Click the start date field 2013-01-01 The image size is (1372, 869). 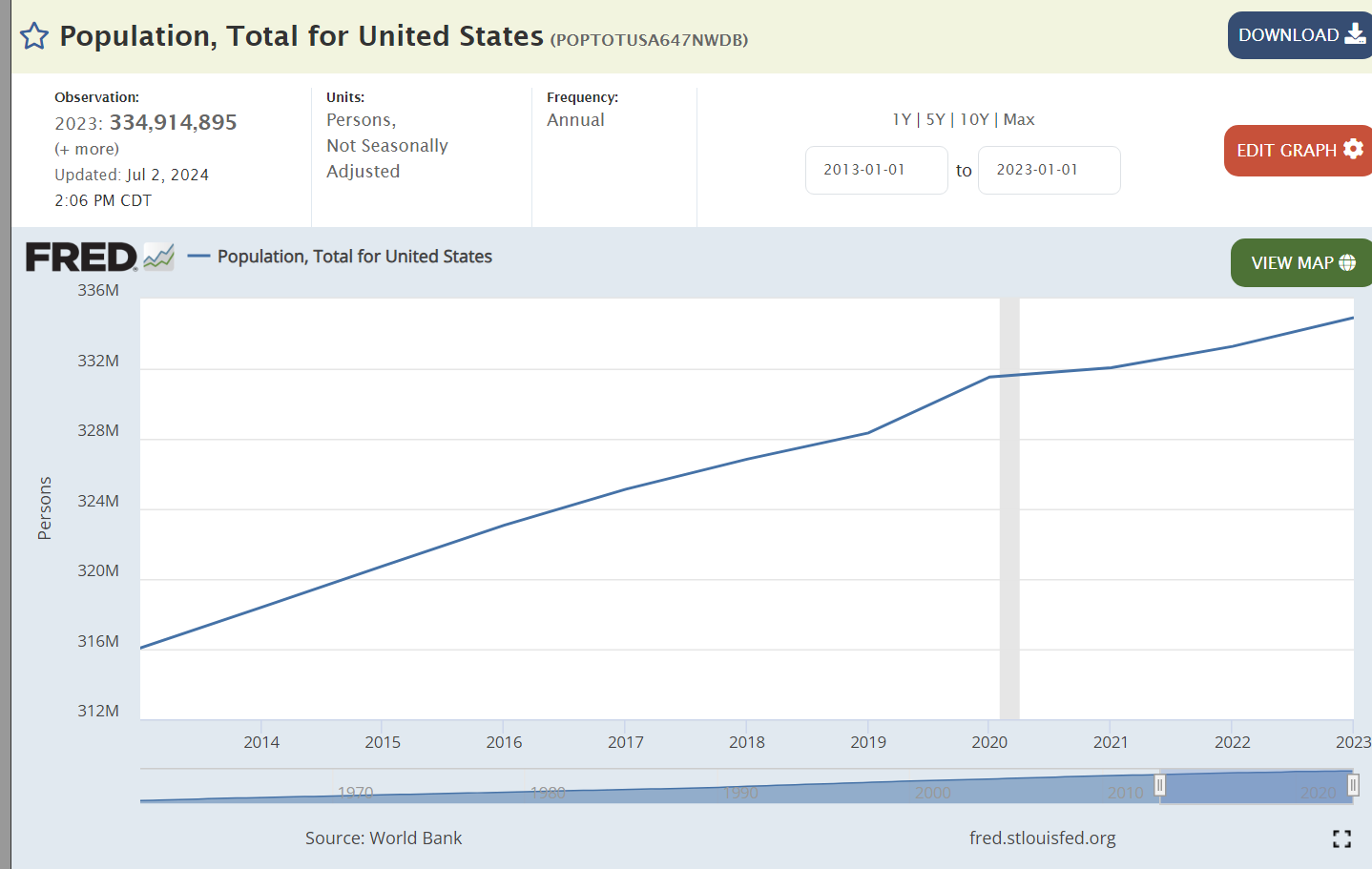[x=876, y=170]
